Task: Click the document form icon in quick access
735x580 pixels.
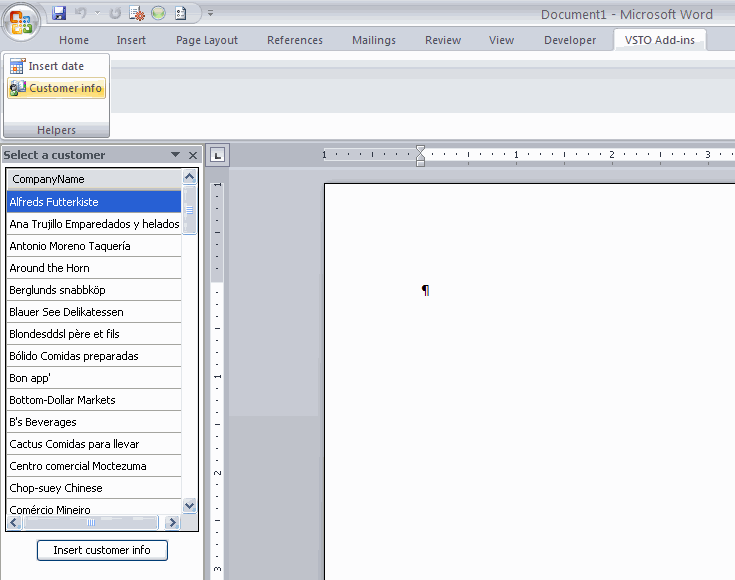Action: 181,13
